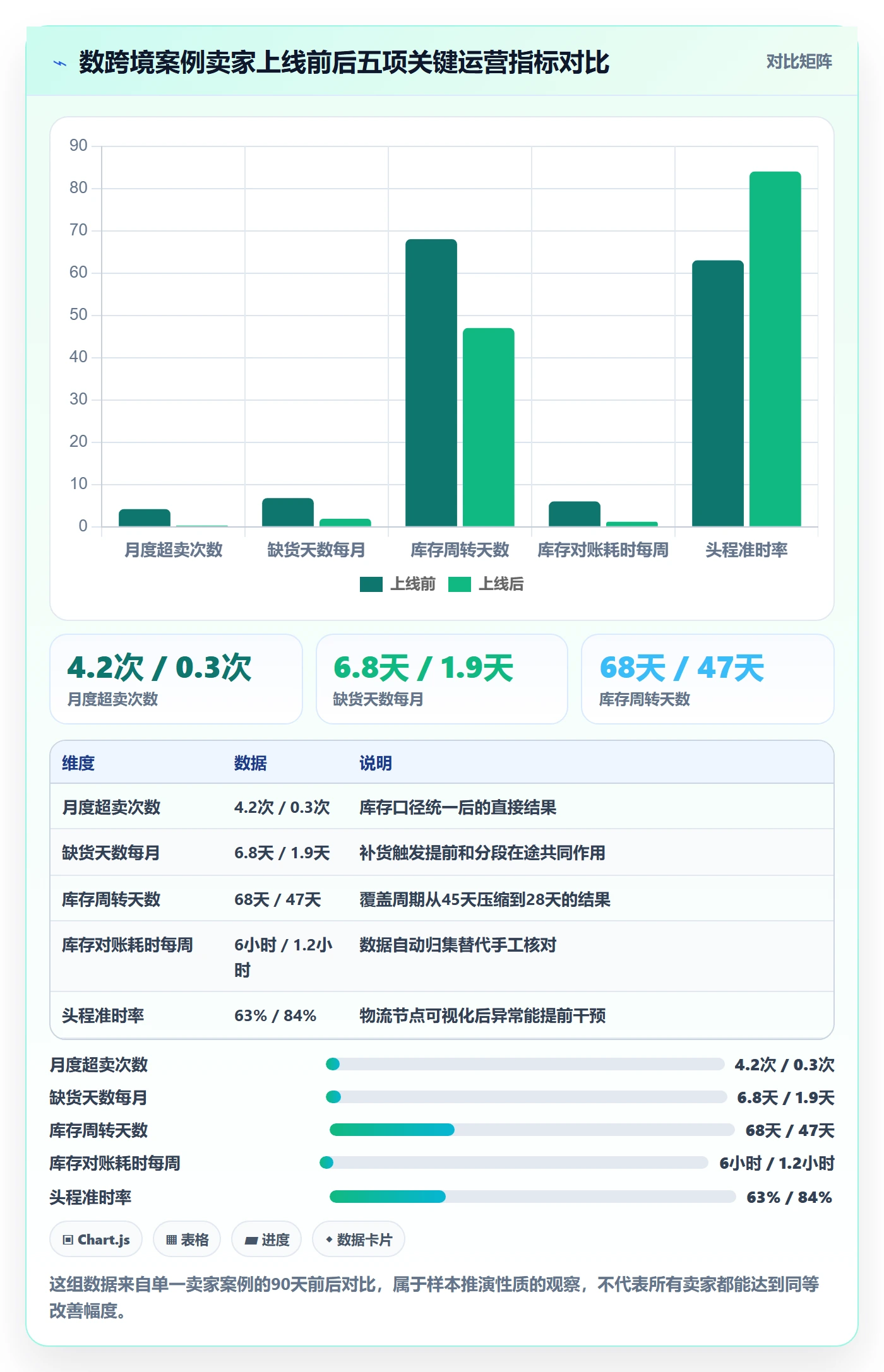Click table cell 63% / 84%
The width and height of the screenshot is (884, 1372).
pos(275,1015)
